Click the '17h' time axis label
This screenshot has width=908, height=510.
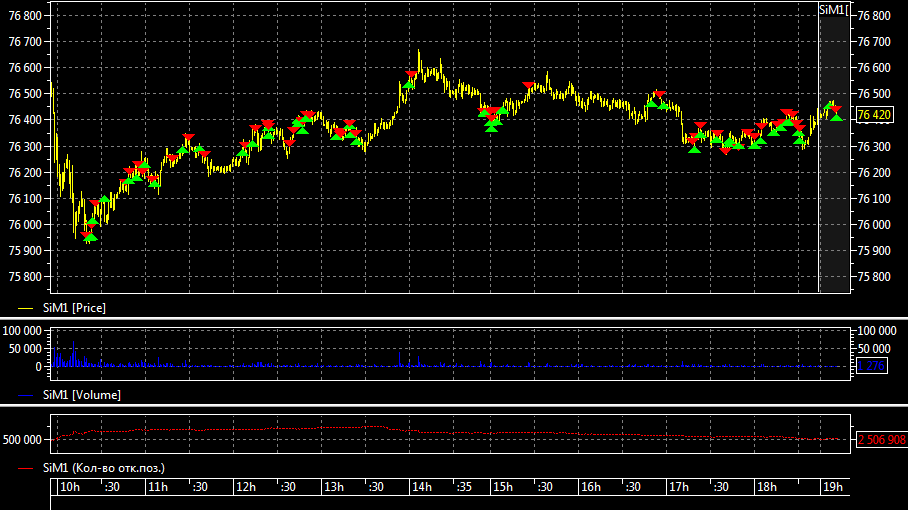679,487
